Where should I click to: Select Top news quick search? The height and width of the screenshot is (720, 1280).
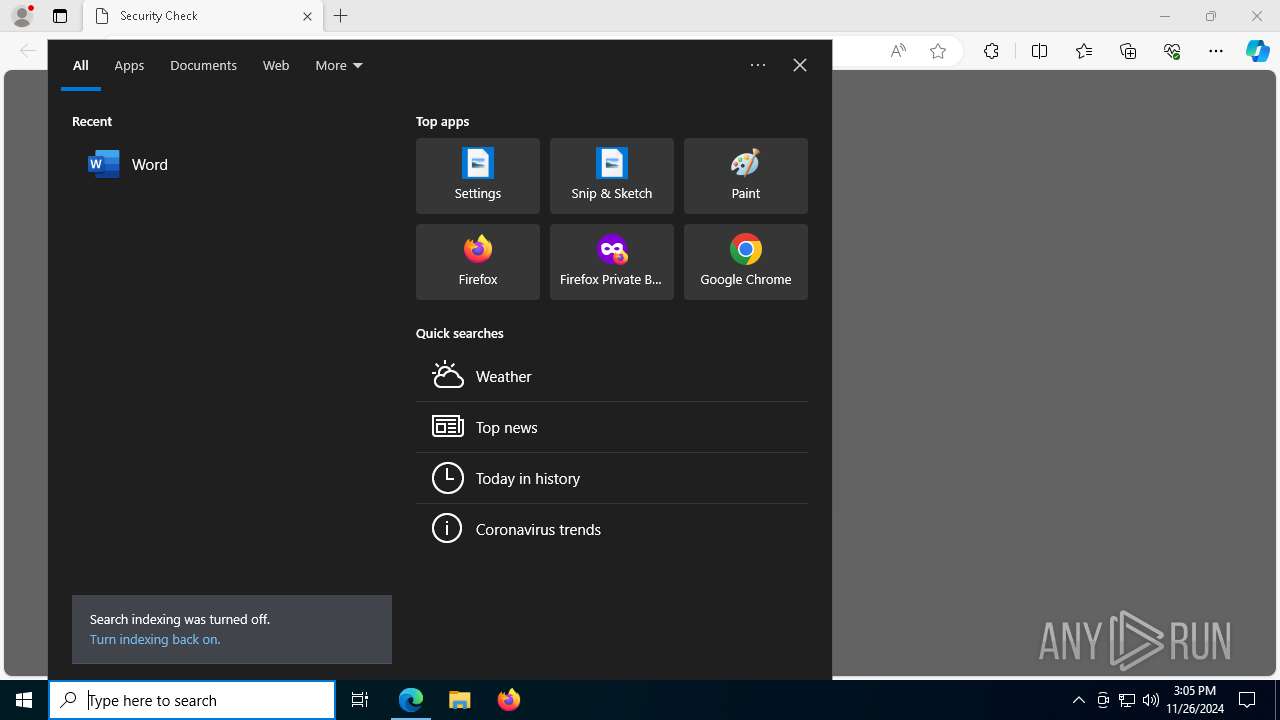[x=611, y=427]
